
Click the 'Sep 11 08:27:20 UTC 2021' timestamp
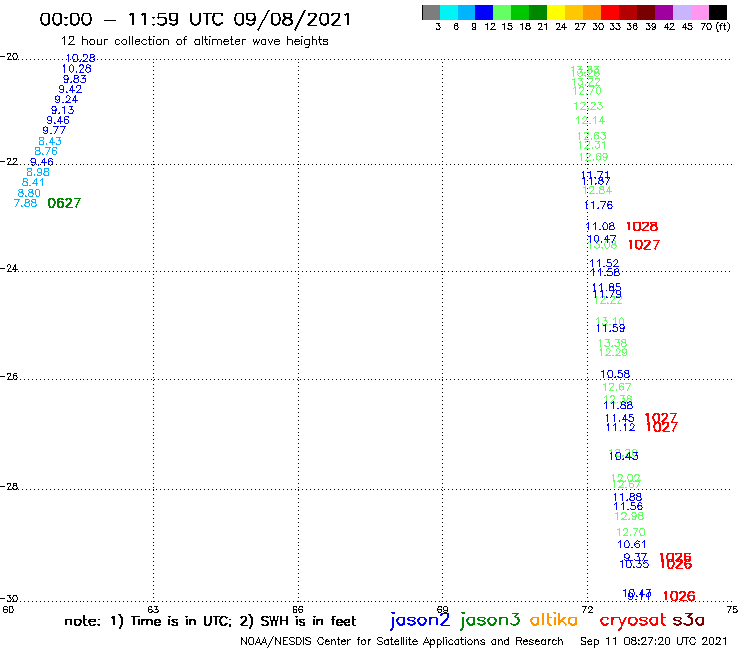pyautogui.click(x=654, y=641)
